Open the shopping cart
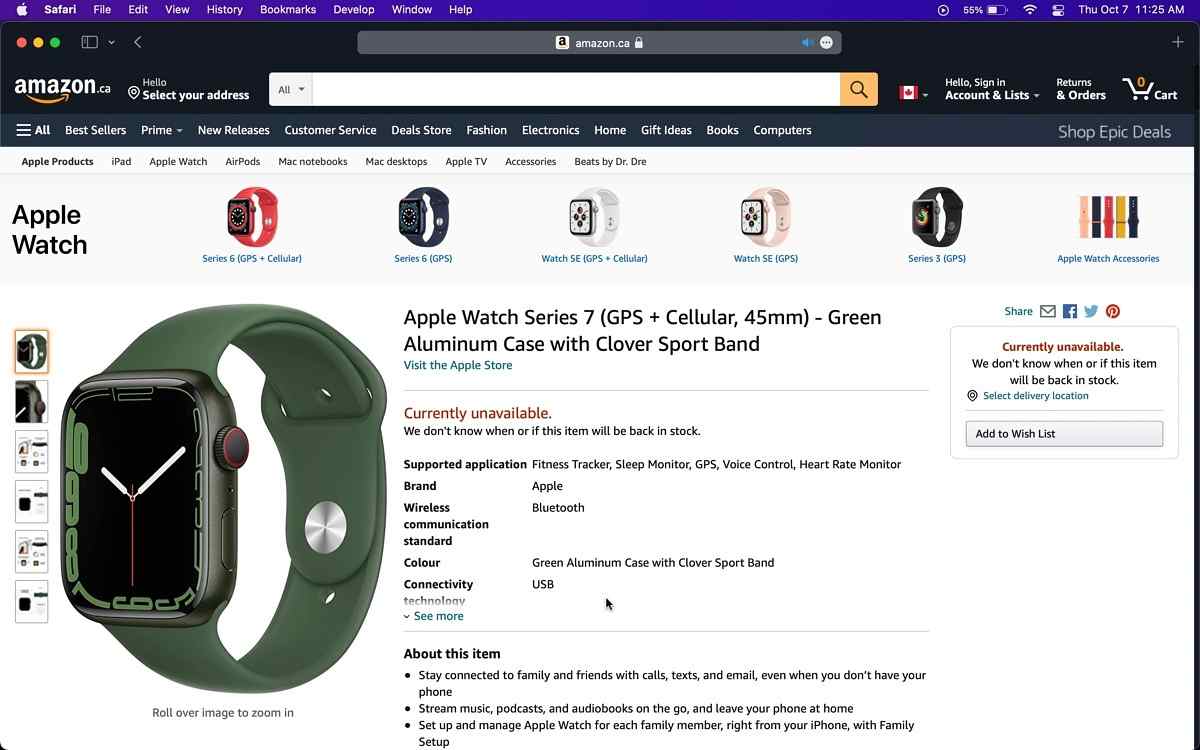The image size is (1200, 750). click(x=1150, y=89)
